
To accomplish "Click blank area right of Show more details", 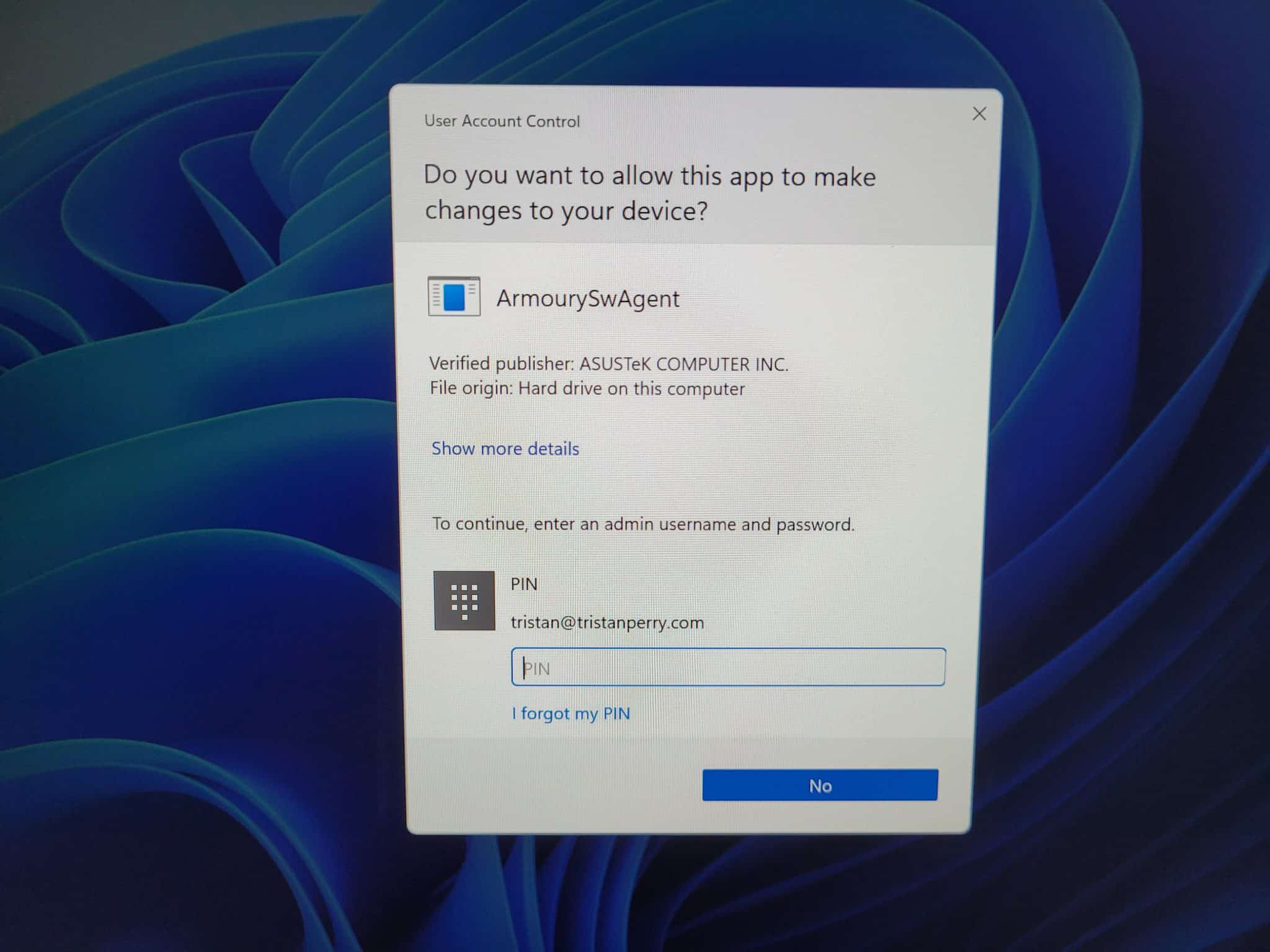I will pos(775,448).
